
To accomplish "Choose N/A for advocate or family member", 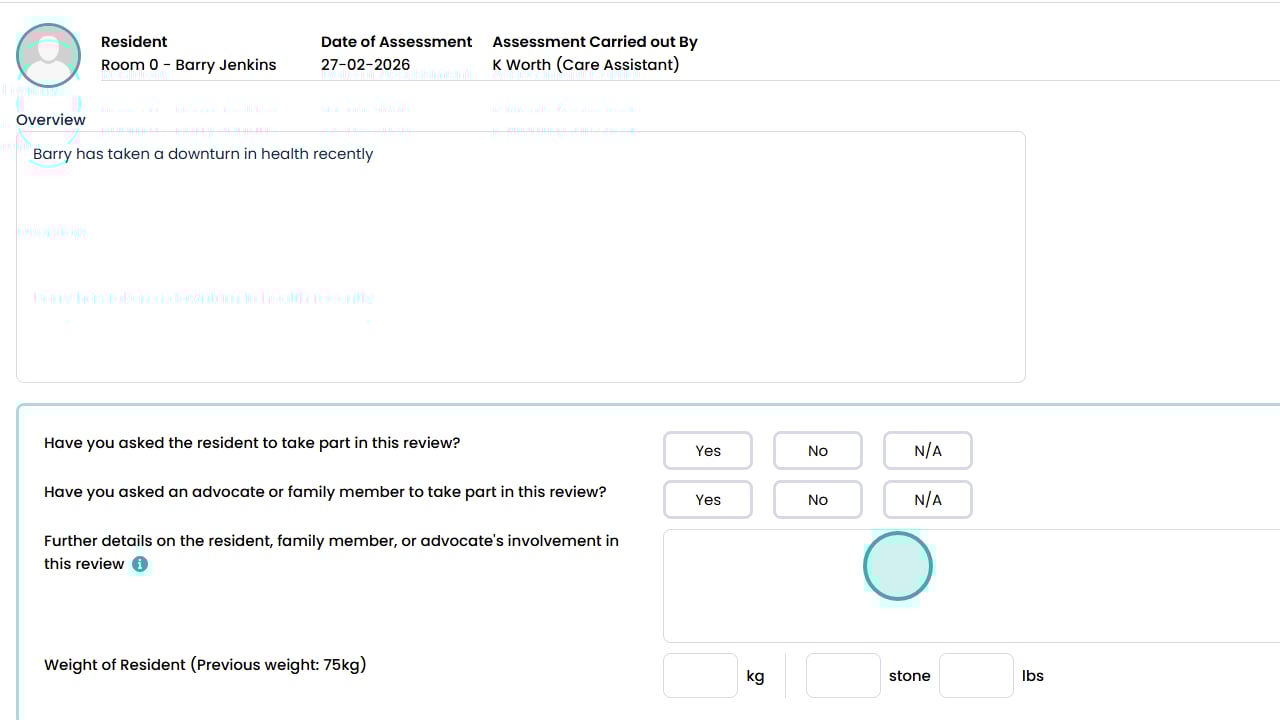I will click(927, 500).
